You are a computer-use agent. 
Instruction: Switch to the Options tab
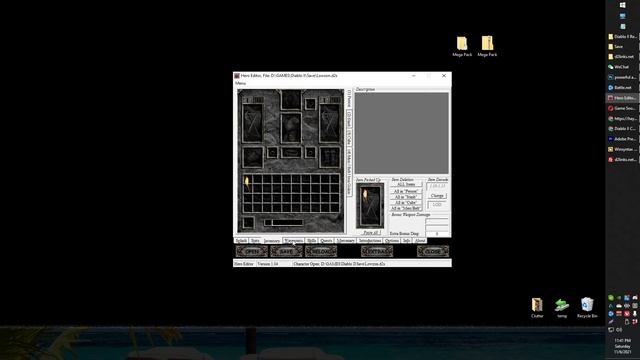pyautogui.click(x=391, y=241)
